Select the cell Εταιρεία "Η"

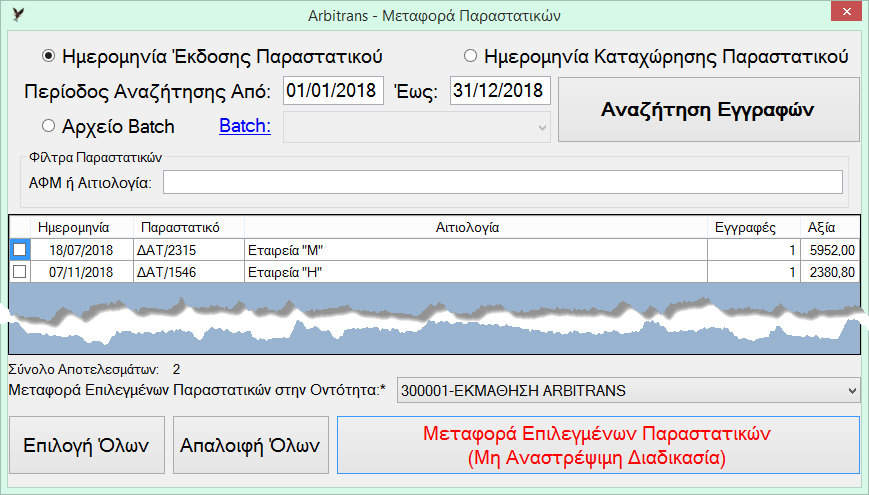476,272
